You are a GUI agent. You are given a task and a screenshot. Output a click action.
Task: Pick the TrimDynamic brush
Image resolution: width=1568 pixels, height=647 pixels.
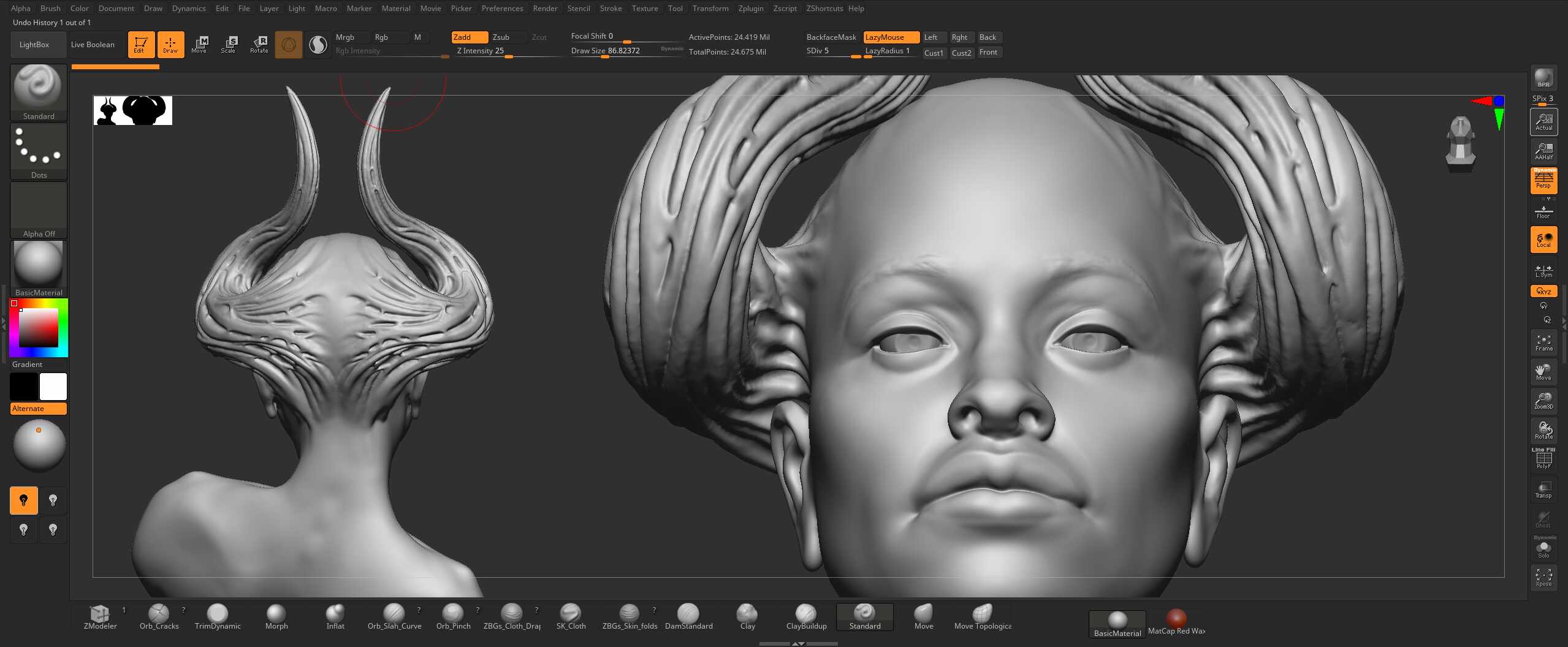tap(218, 617)
